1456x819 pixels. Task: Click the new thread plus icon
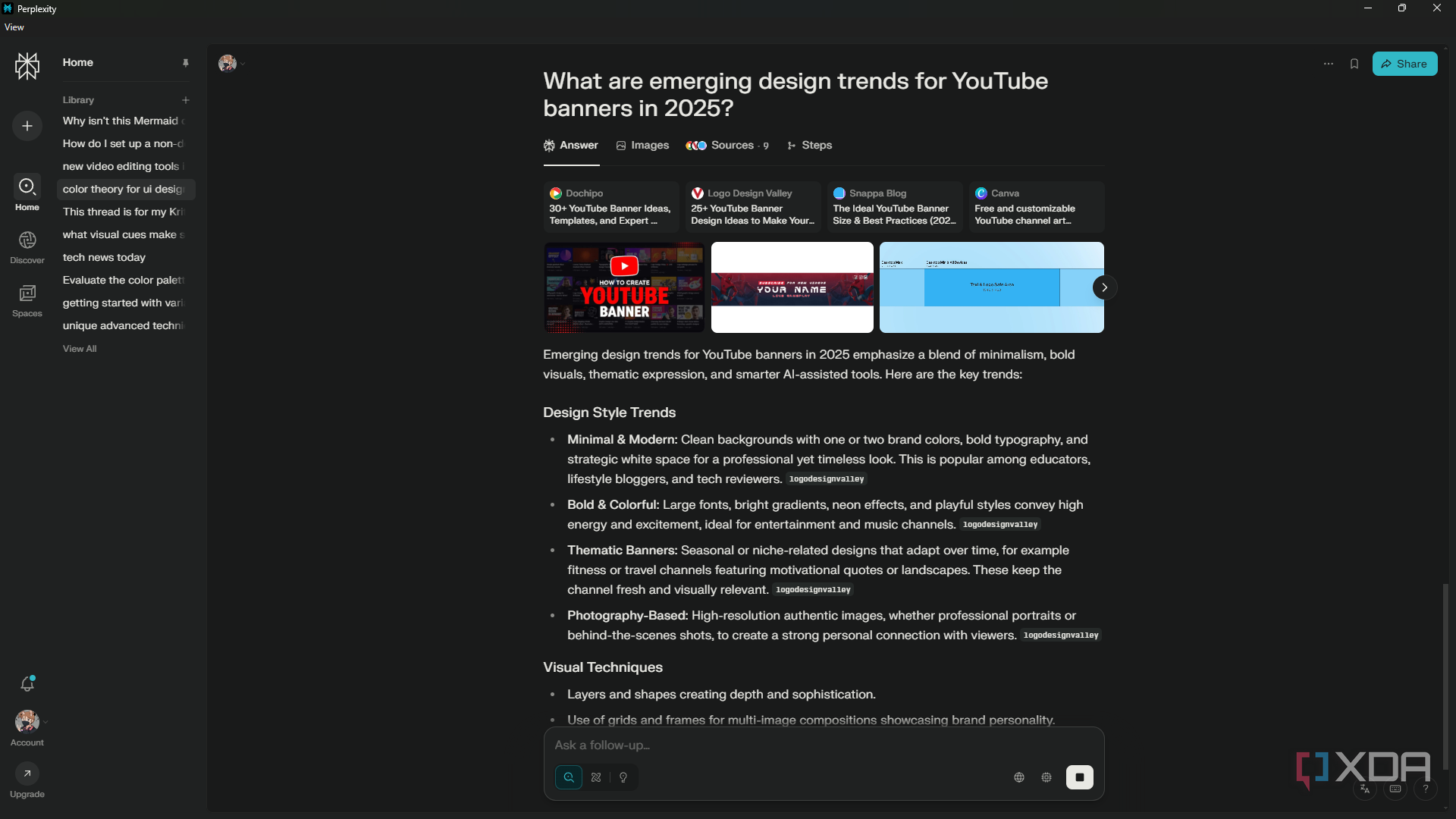pos(27,126)
